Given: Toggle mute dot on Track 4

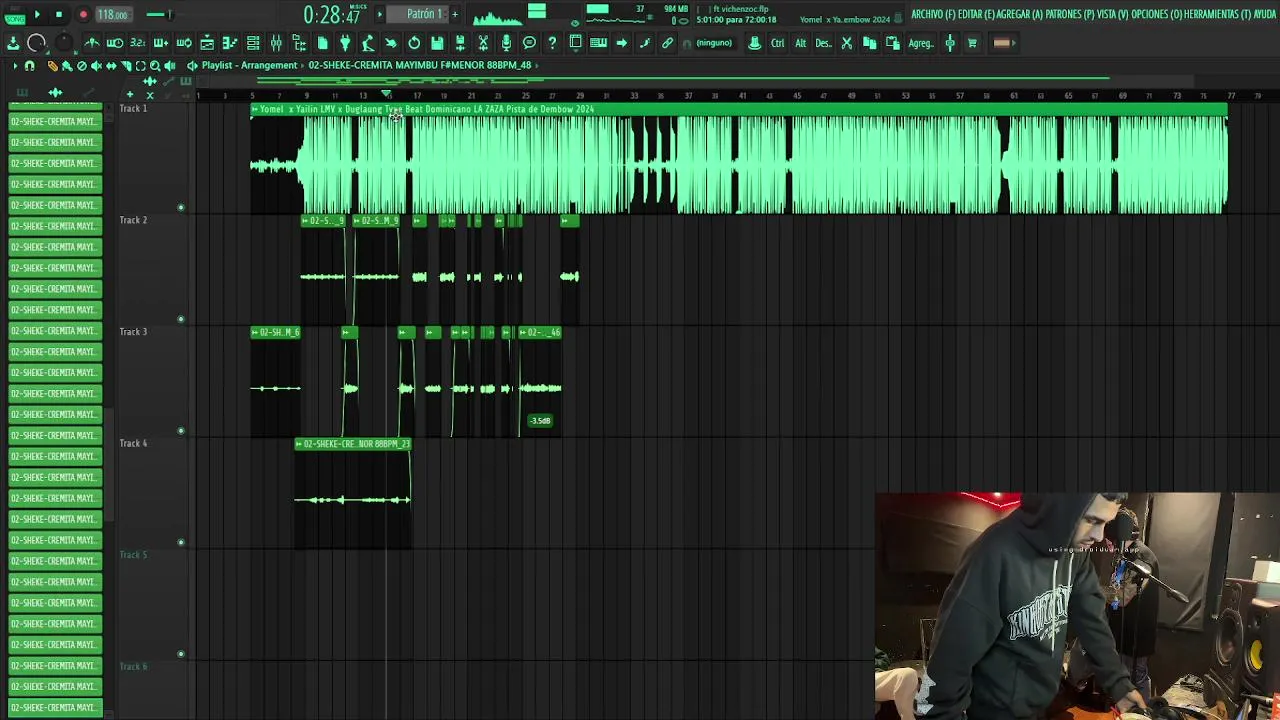Looking at the screenshot, I should point(181,543).
